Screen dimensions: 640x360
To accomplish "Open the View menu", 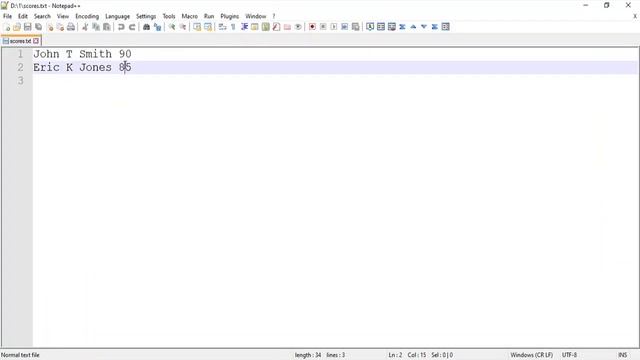I will point(63,16).
